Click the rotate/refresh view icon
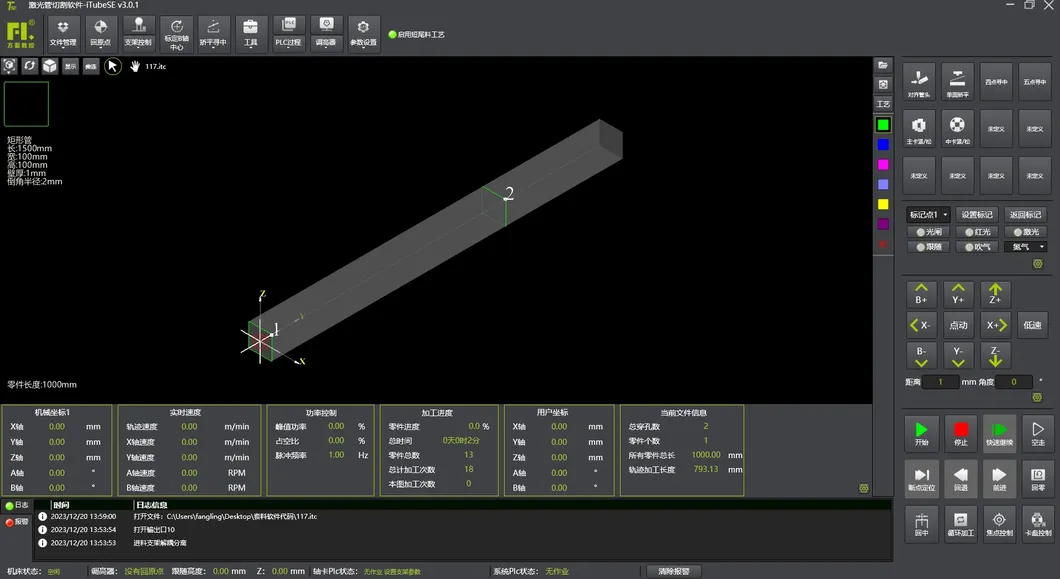This screenshot has height=579, width=1060. (30, 66)
